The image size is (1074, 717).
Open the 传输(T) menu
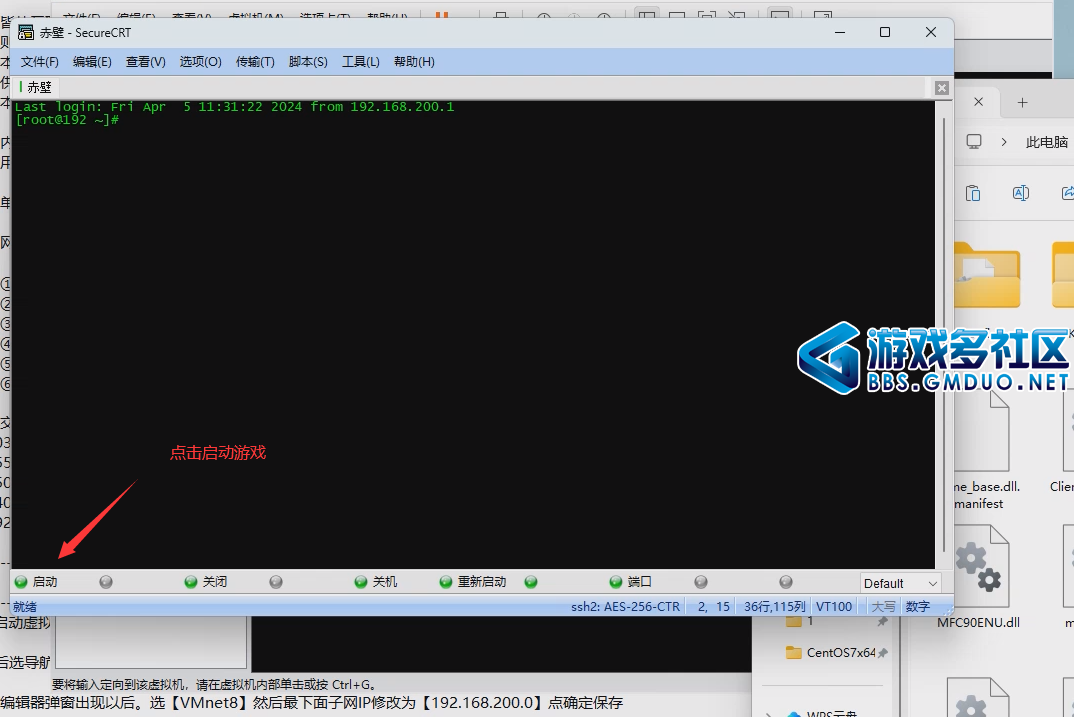click(x=255, y=62)
